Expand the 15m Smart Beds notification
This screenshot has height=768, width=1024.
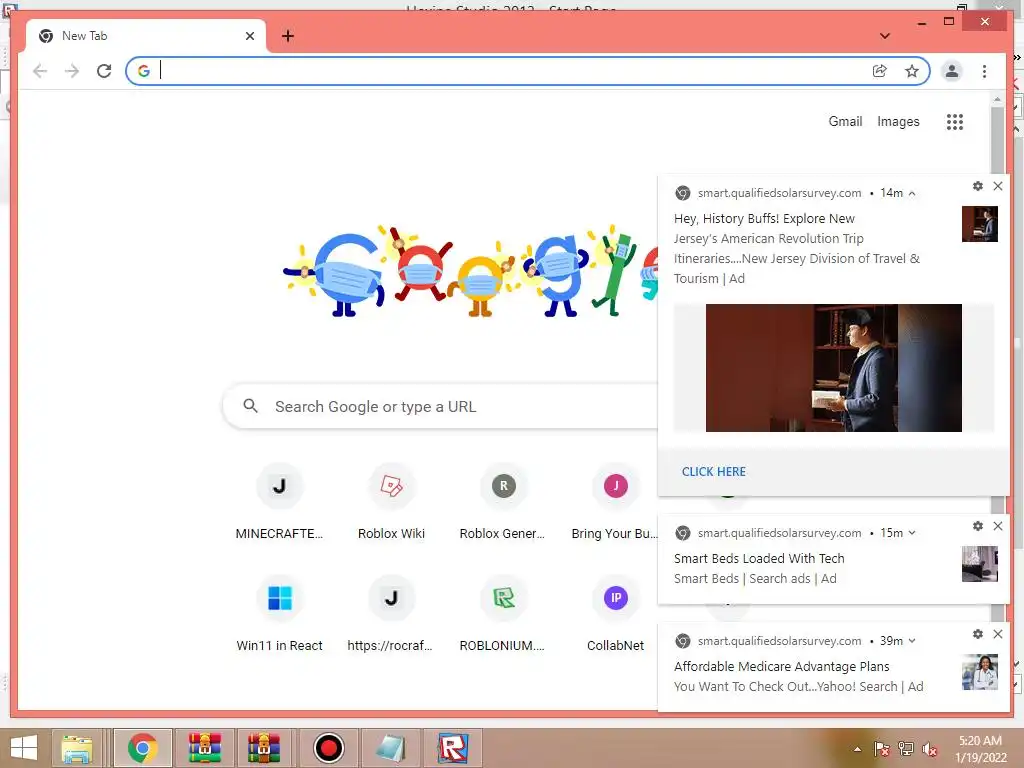click(912, 533)
